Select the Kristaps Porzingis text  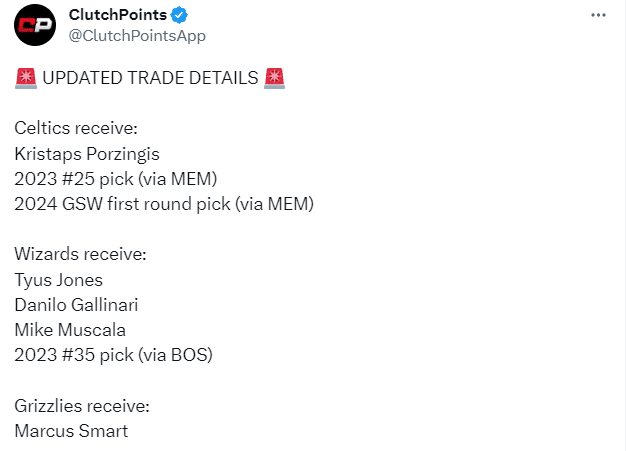[88, 153]
